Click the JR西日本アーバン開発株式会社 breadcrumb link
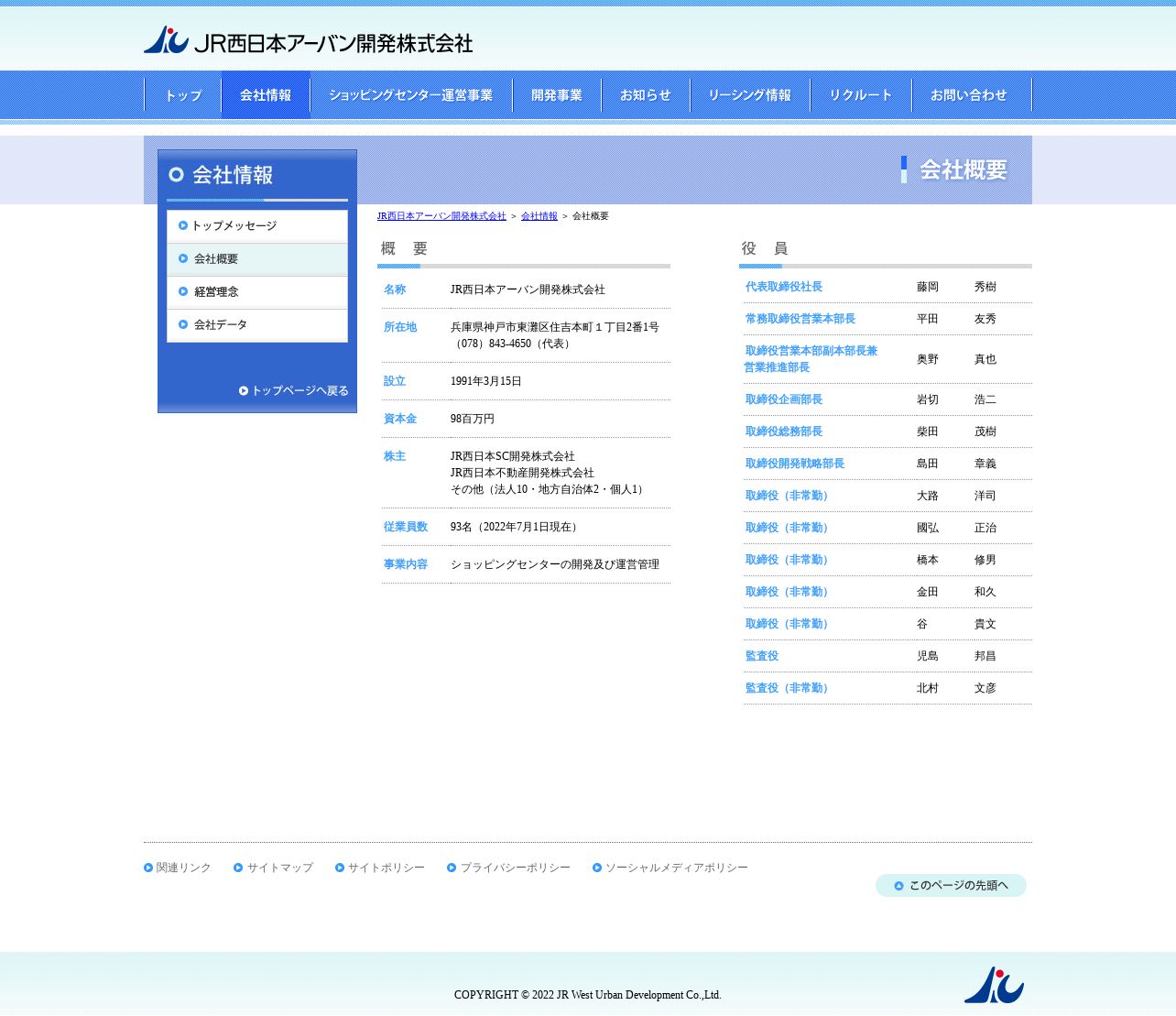The image size is (1176, 1016). click(x=441, y=216)
